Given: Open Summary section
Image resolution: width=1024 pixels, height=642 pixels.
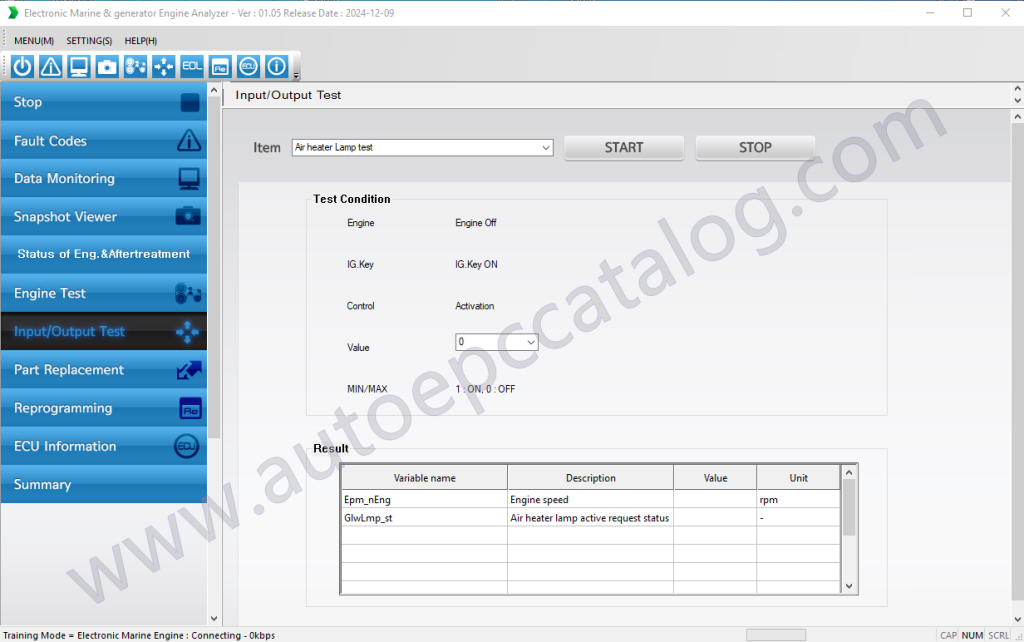Looking at the screenshot, I should click(104, 485).
